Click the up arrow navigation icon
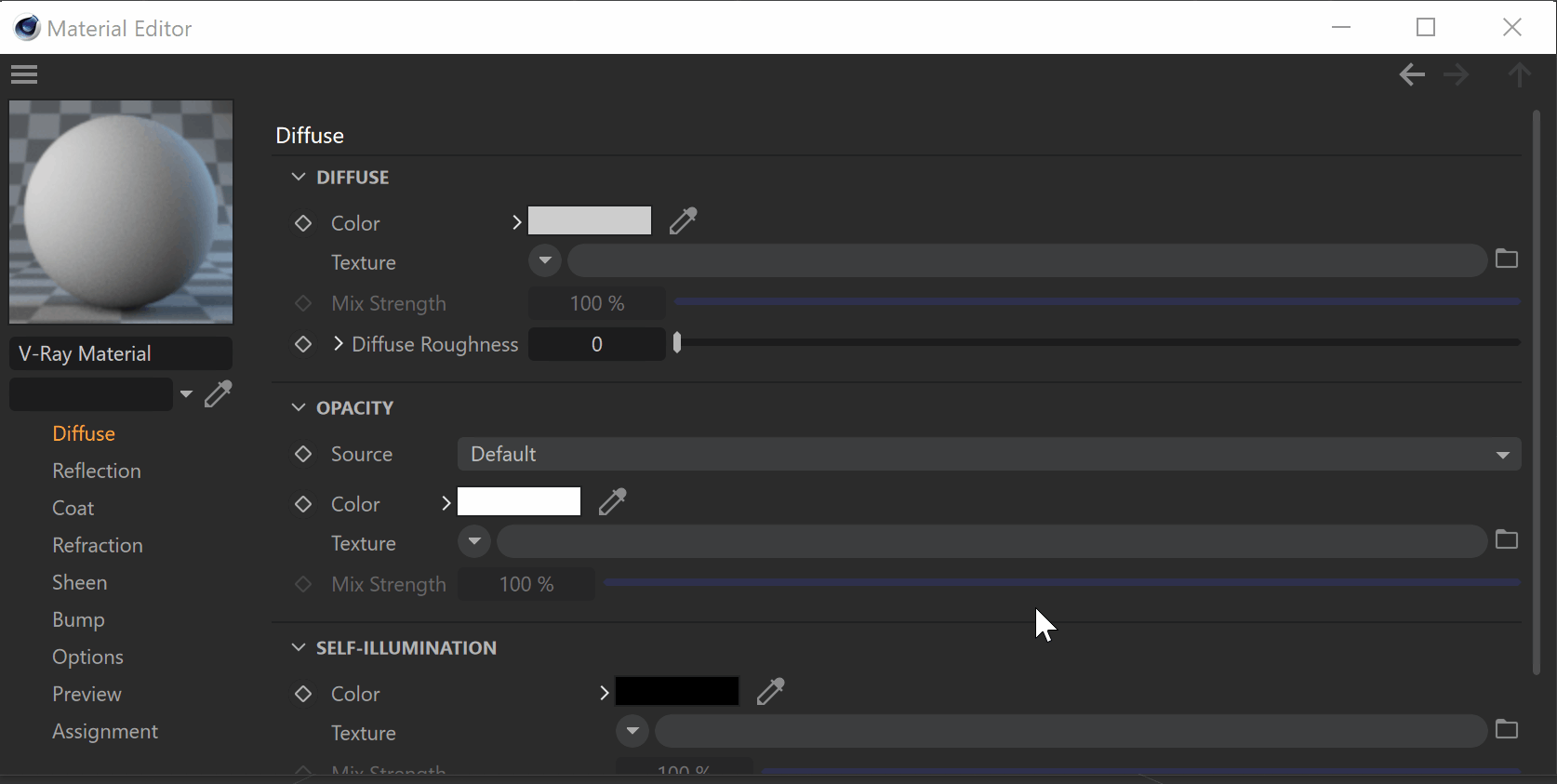Image resolution: width=1557 pixels, height=784 pixels. (1519, 74)
